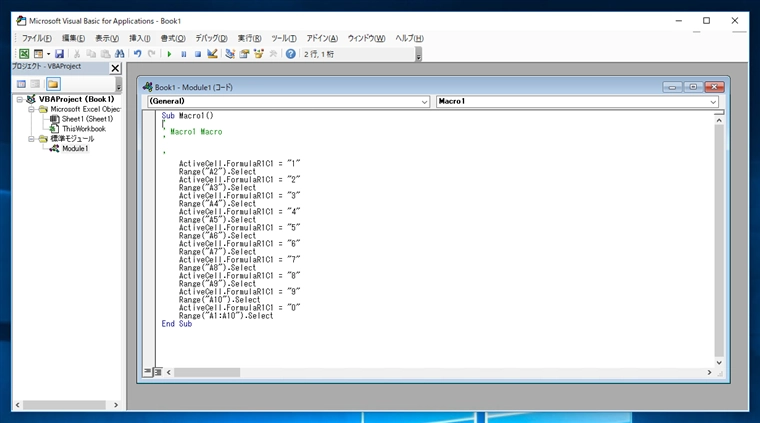The image size is (760, 423).
Task: Open the デバッグ menu
Action: 211,38
